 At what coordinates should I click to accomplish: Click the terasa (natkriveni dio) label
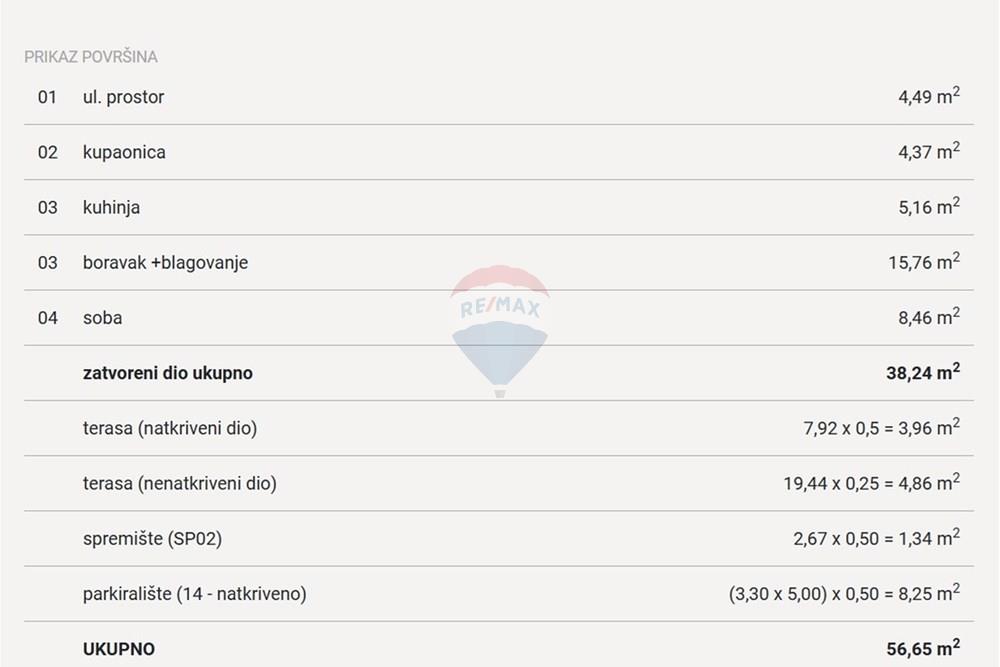click(170, 428)
